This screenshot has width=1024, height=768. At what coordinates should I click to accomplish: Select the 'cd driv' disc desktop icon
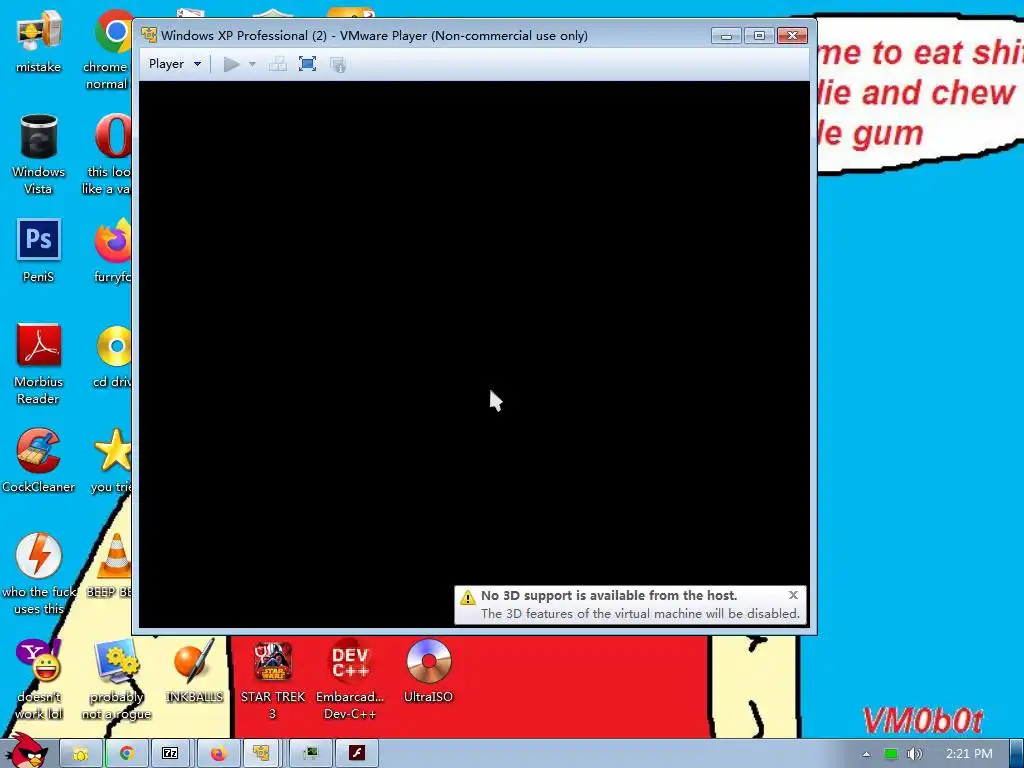pos(112,357)
